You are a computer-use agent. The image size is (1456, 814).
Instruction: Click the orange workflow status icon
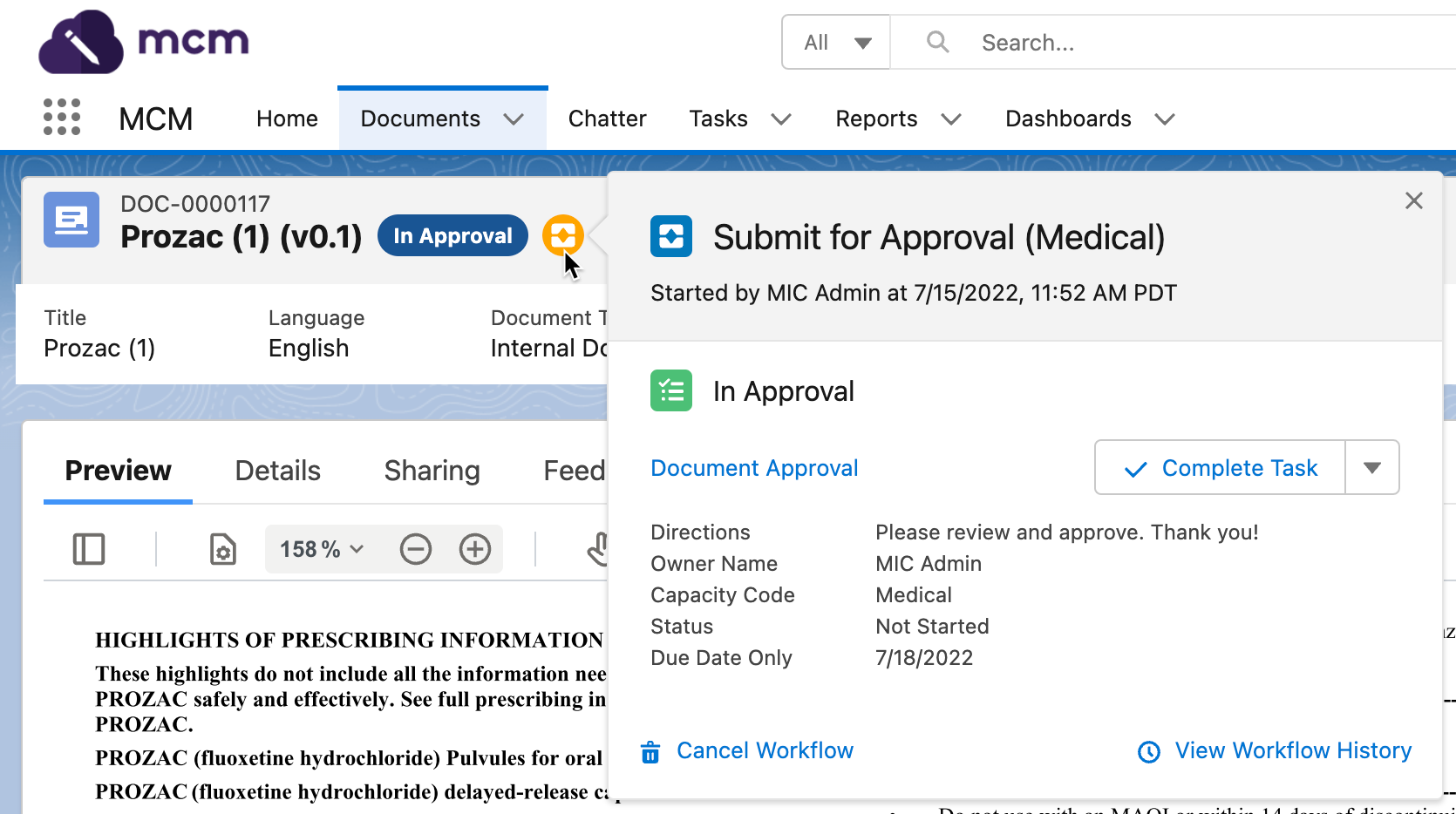pos(562,235)
